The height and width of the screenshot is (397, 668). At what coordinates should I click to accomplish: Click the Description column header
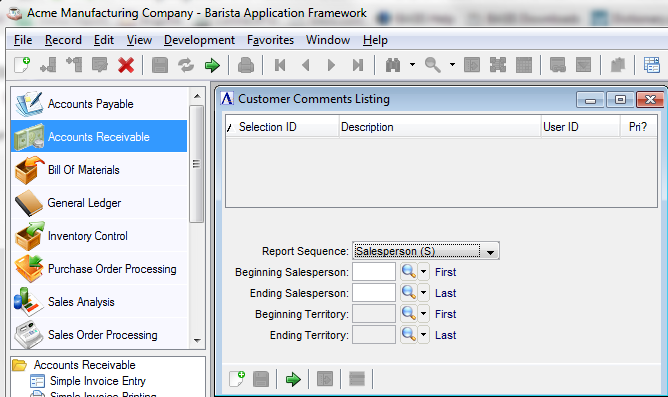(x=440, y=127)
